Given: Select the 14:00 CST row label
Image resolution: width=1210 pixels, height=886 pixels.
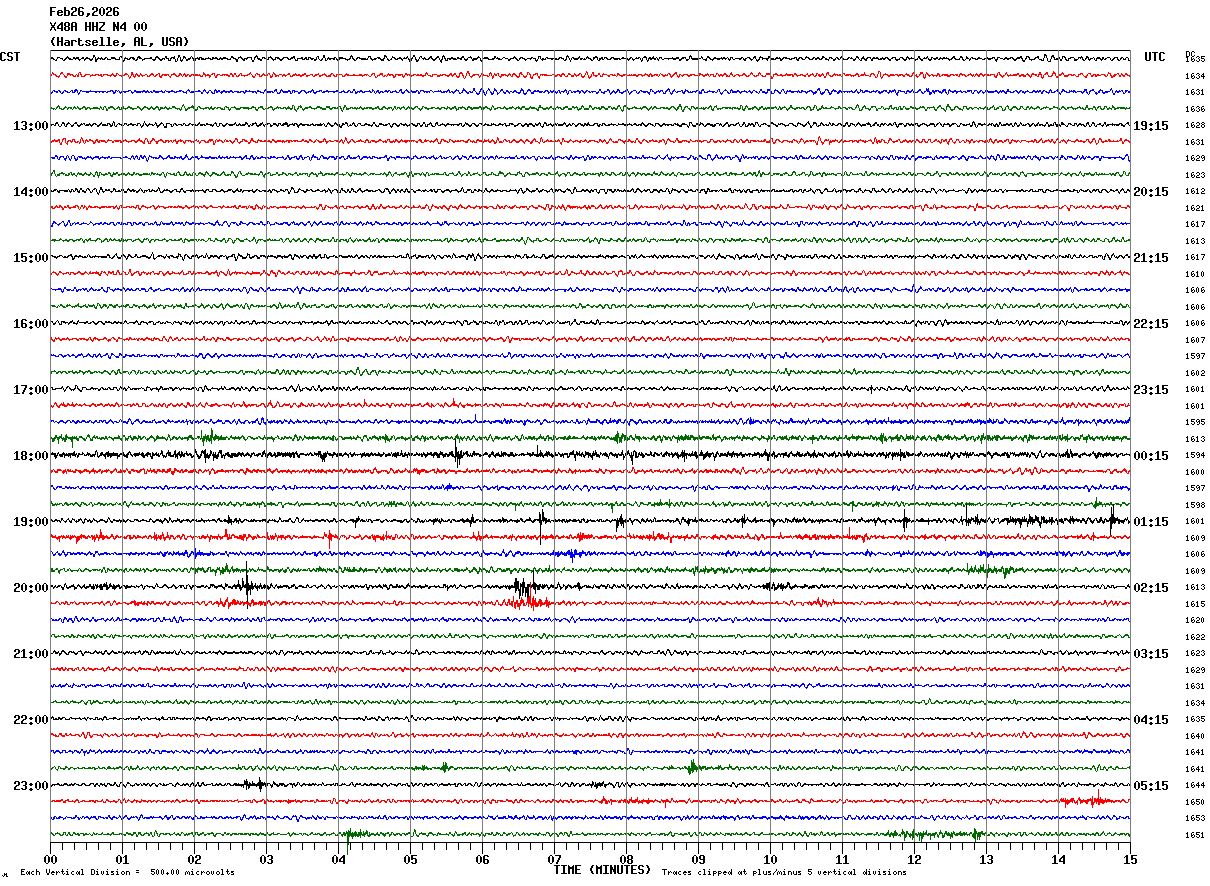Looking at the screenshot, I should click(30, 192).
